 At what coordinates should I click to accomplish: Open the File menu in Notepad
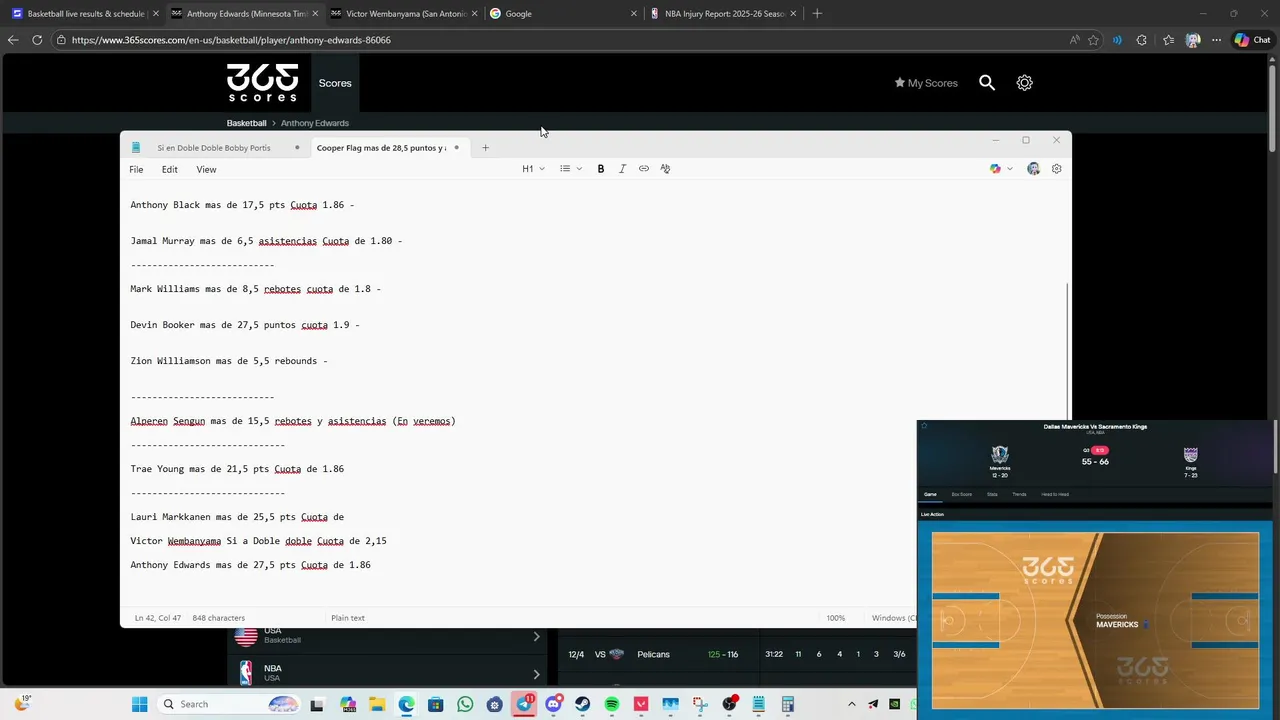coord(136,169)
